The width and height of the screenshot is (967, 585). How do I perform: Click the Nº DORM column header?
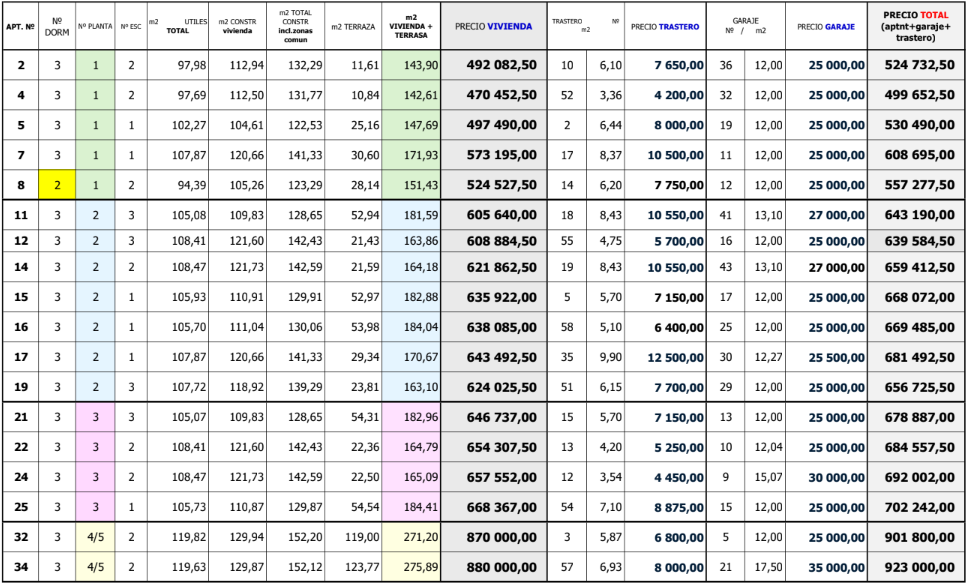pos(57,27)
